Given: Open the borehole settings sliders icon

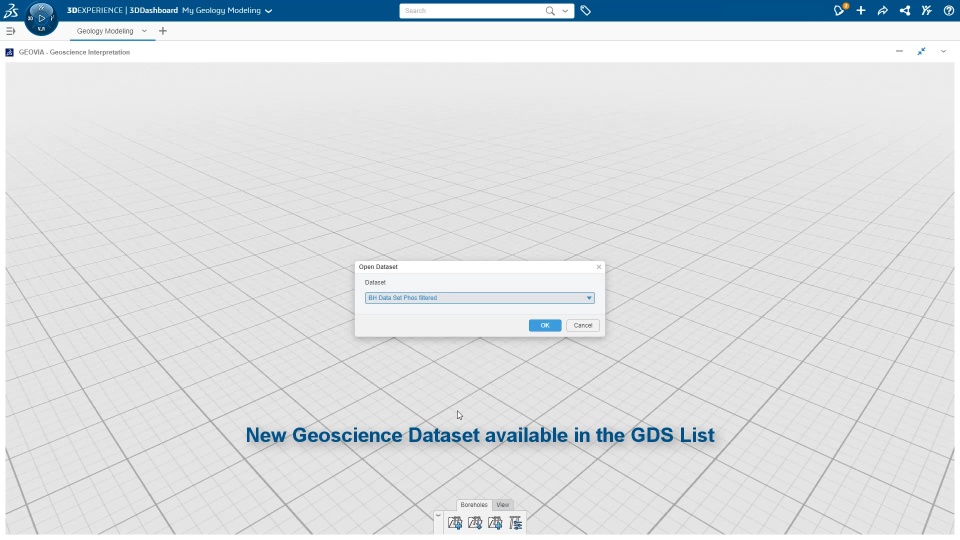Looking at the screenshot, I should [x=516, y=523].
